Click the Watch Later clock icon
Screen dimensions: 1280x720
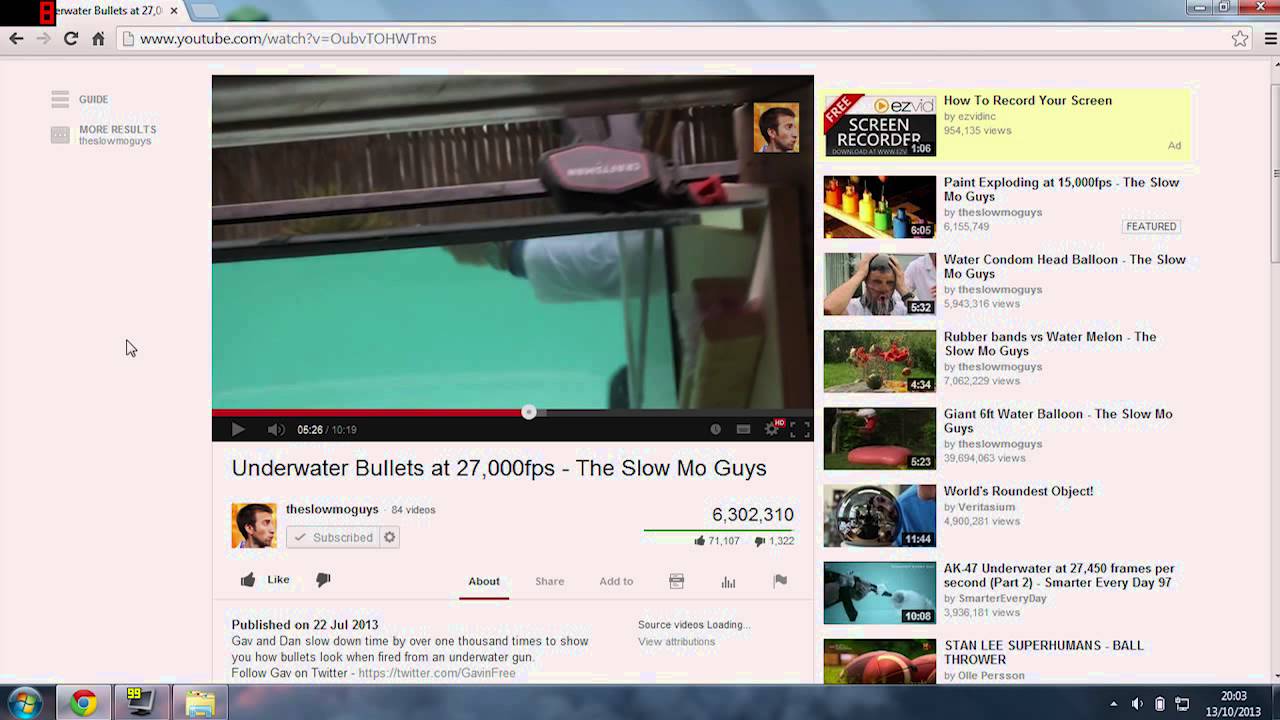click(715, 429)
